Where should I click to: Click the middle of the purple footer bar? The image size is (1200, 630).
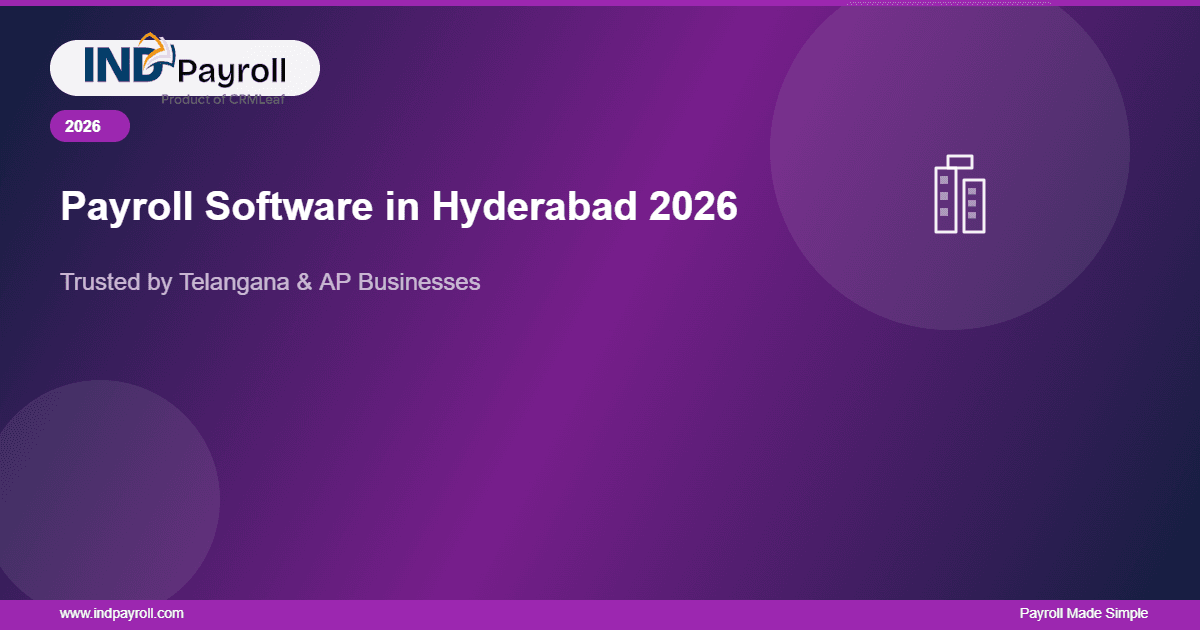600,614
